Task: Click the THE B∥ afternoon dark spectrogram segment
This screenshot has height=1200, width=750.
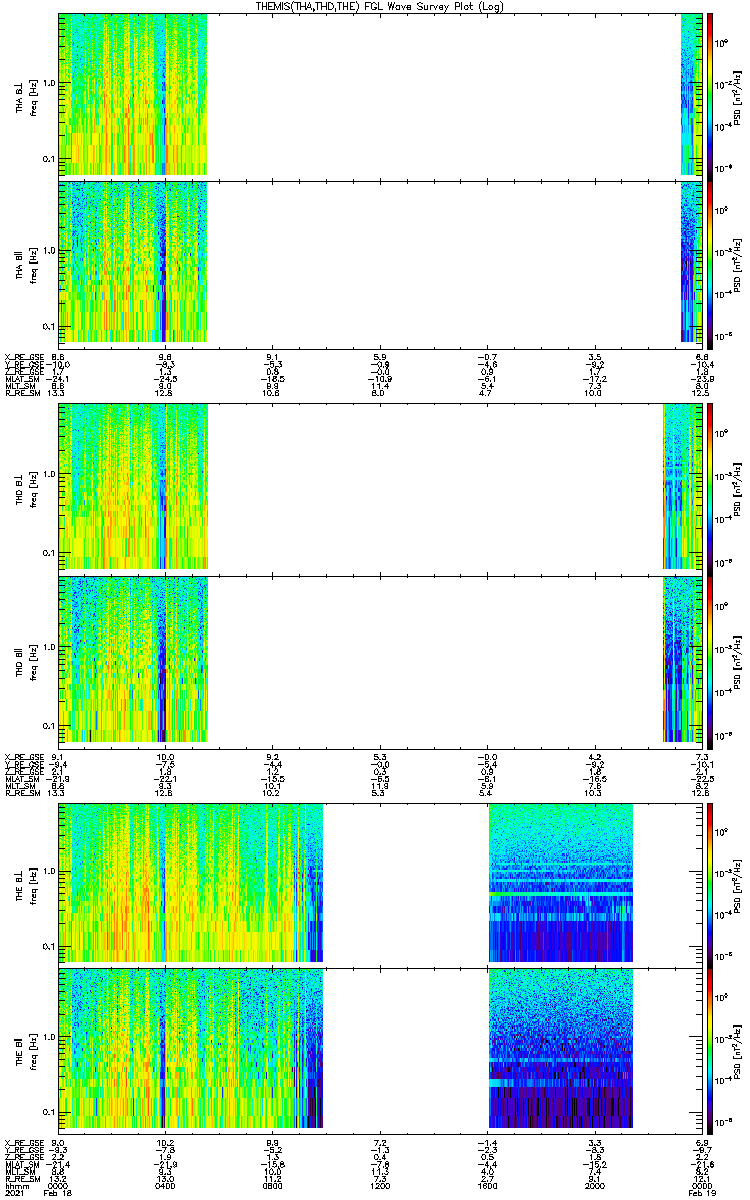Action: pyautogui.click(x=561, y=1048)
